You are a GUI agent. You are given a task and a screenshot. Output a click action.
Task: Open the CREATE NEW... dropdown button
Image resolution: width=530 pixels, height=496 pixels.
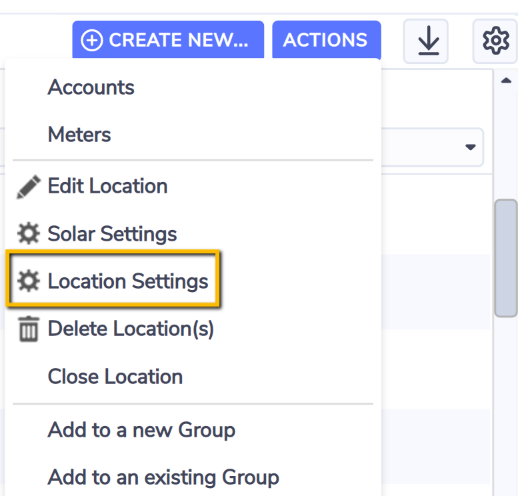(x=168, y=40)
